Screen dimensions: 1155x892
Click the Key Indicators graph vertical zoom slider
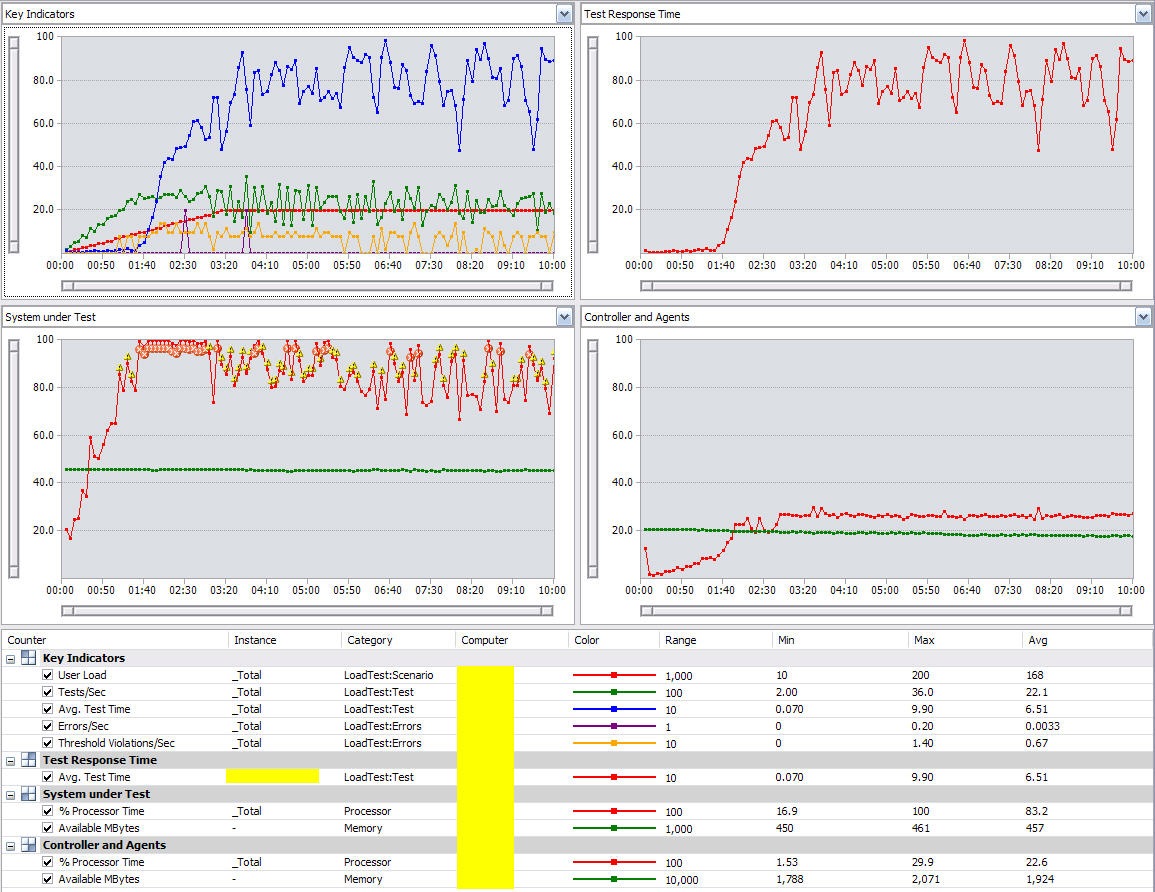tap(13, 144)
